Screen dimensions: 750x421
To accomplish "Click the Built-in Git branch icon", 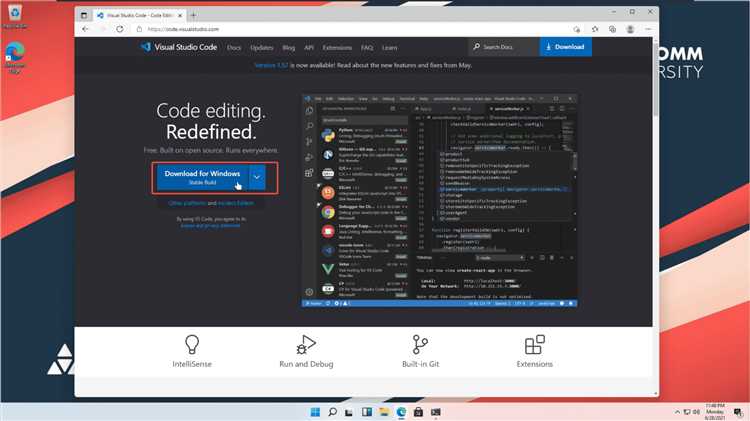I will pos(420,344).
